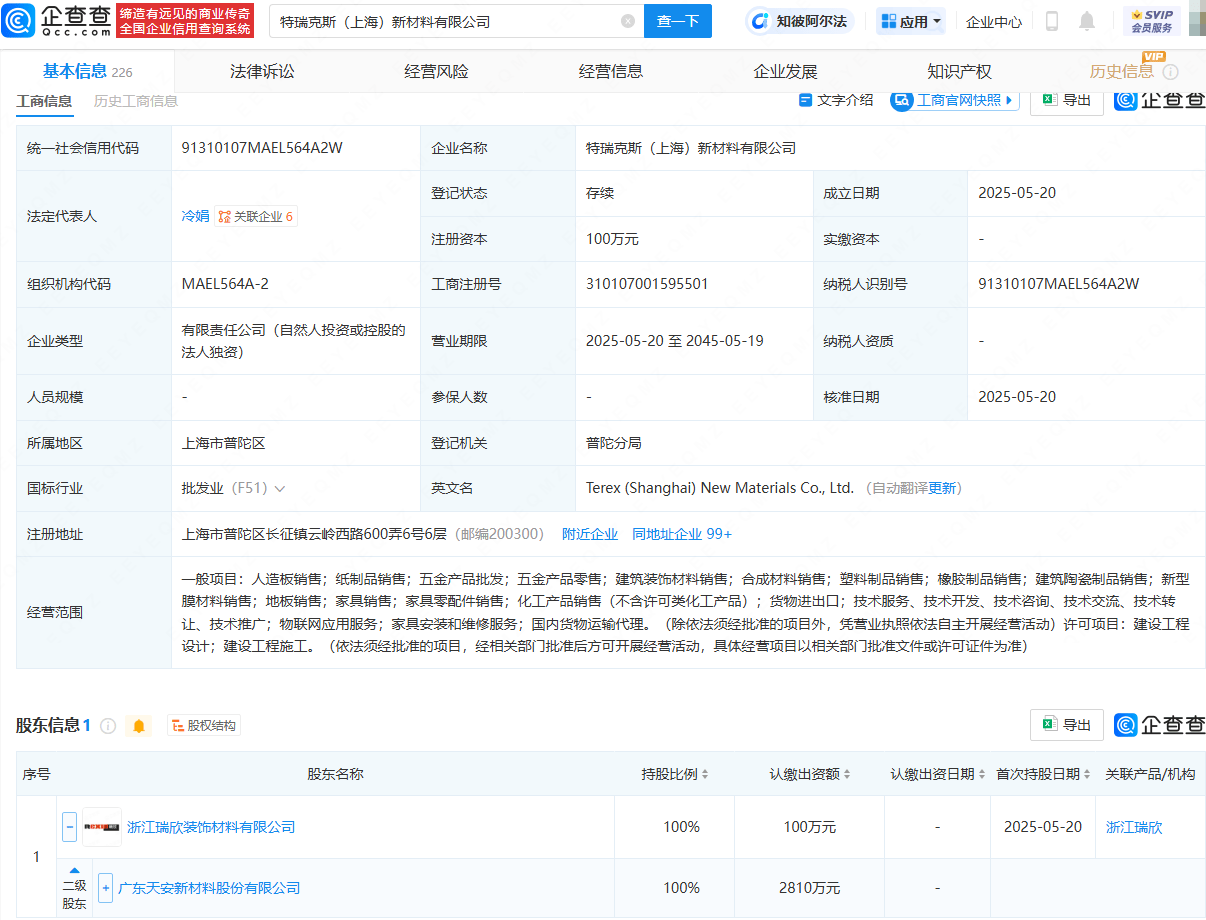Switch to the 历史信息 VIP tab
The image size is (1206, 920).
(1122, 71)
